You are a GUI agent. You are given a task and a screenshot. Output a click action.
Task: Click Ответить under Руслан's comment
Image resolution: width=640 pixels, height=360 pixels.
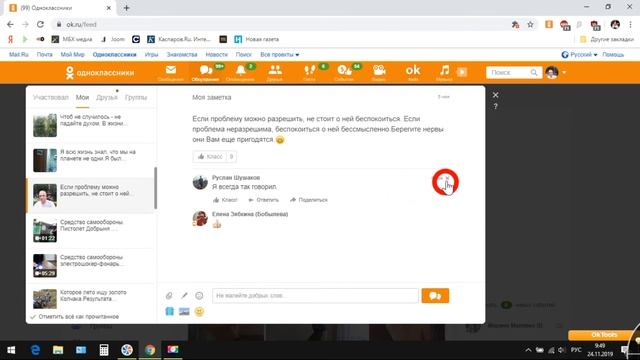click(263, 200)
